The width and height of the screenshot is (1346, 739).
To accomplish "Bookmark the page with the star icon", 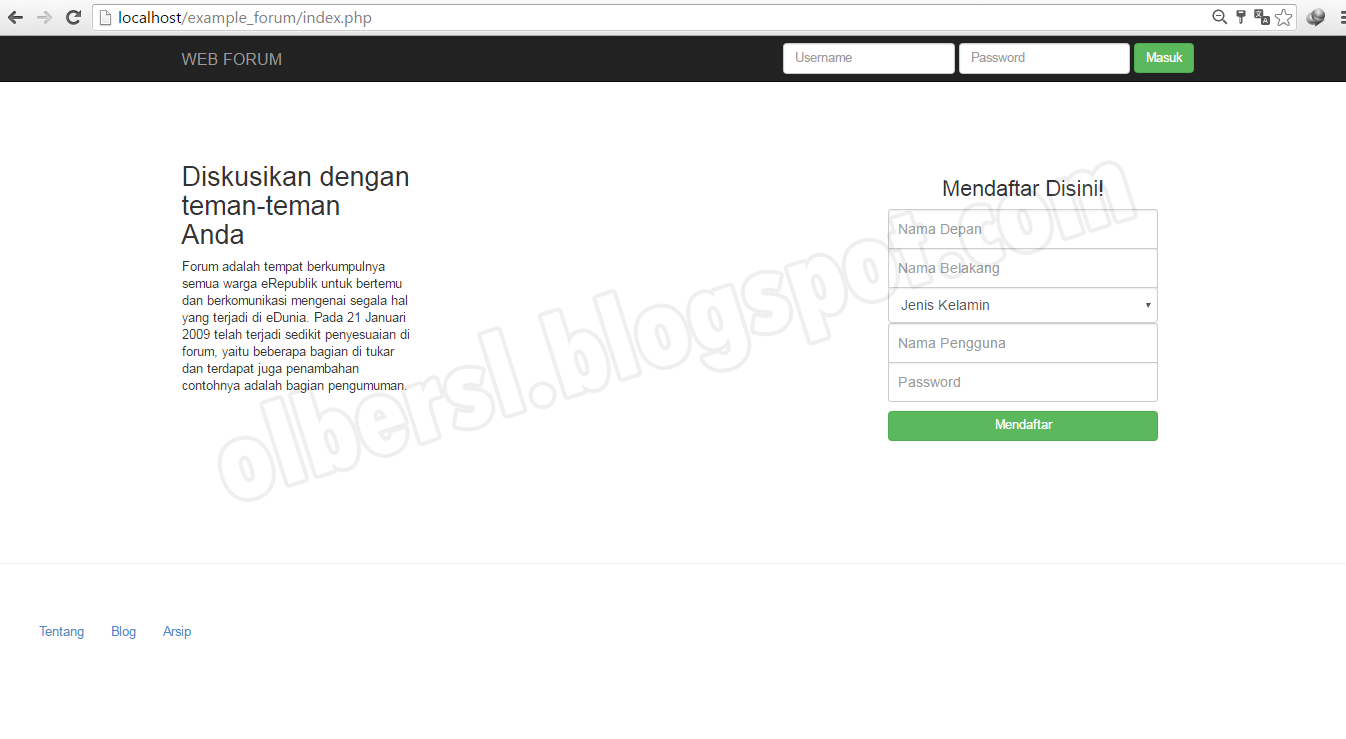I will (1284, 17).
